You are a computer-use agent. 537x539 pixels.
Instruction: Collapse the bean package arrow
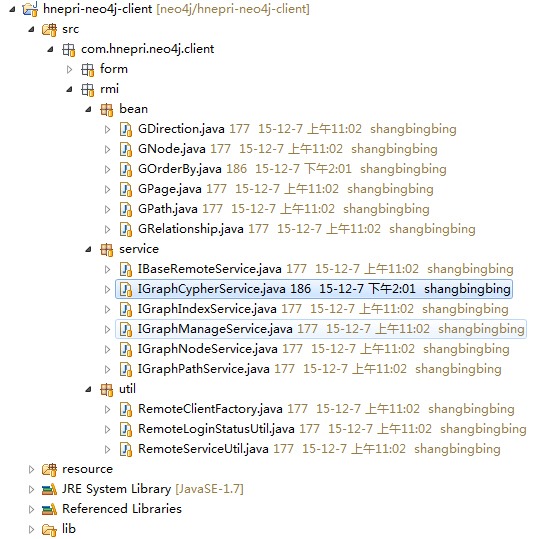click(89, 110)
